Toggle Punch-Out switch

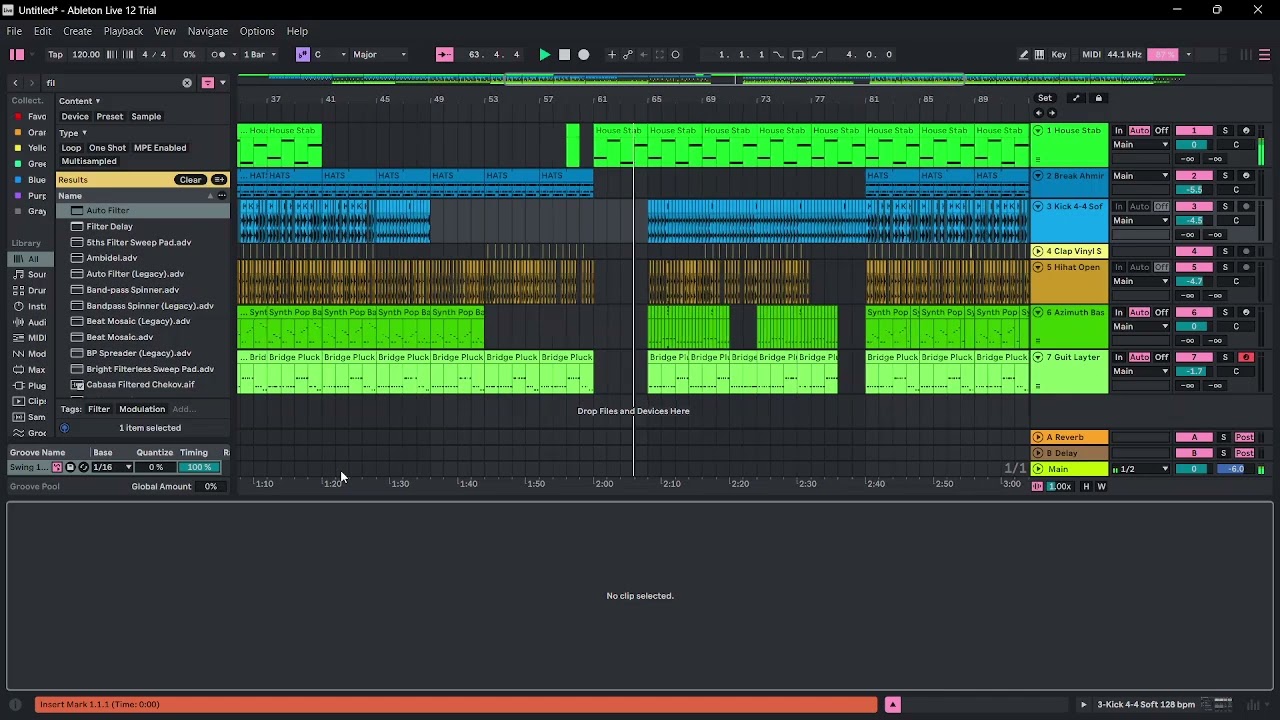click(x=817, y=55)
